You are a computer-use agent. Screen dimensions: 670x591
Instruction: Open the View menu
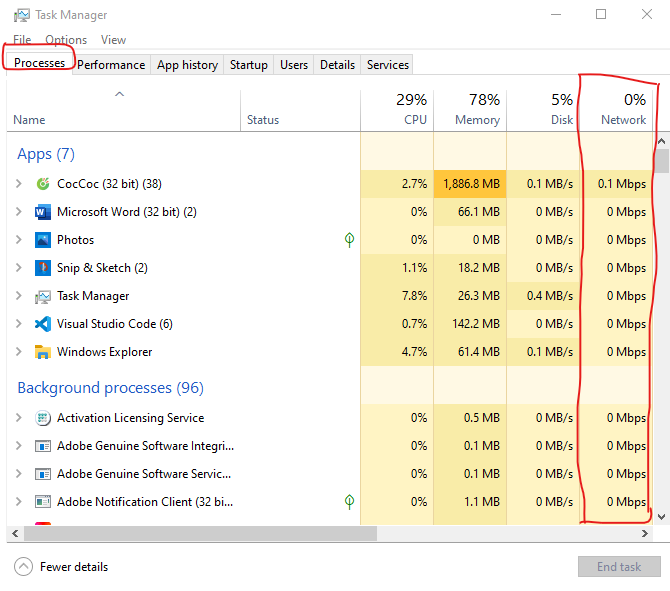point(113,40)
